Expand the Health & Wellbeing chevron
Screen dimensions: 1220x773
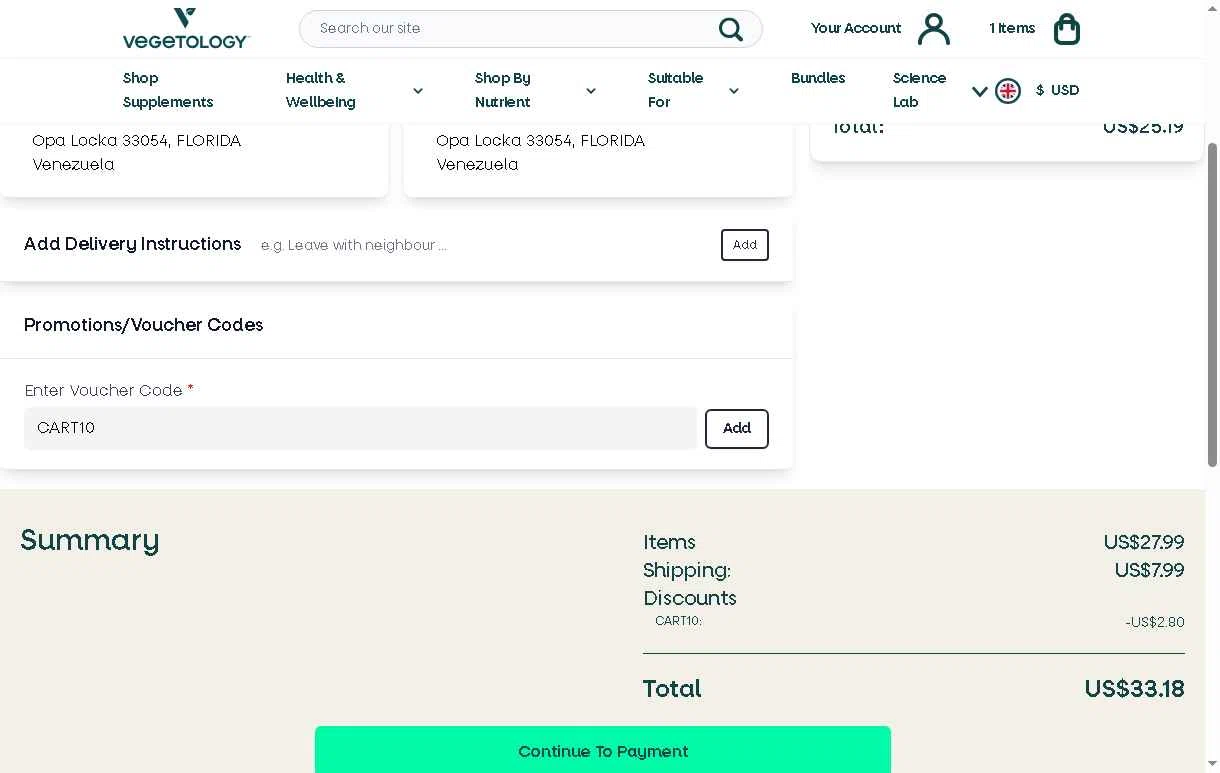[x=418, y=91]
